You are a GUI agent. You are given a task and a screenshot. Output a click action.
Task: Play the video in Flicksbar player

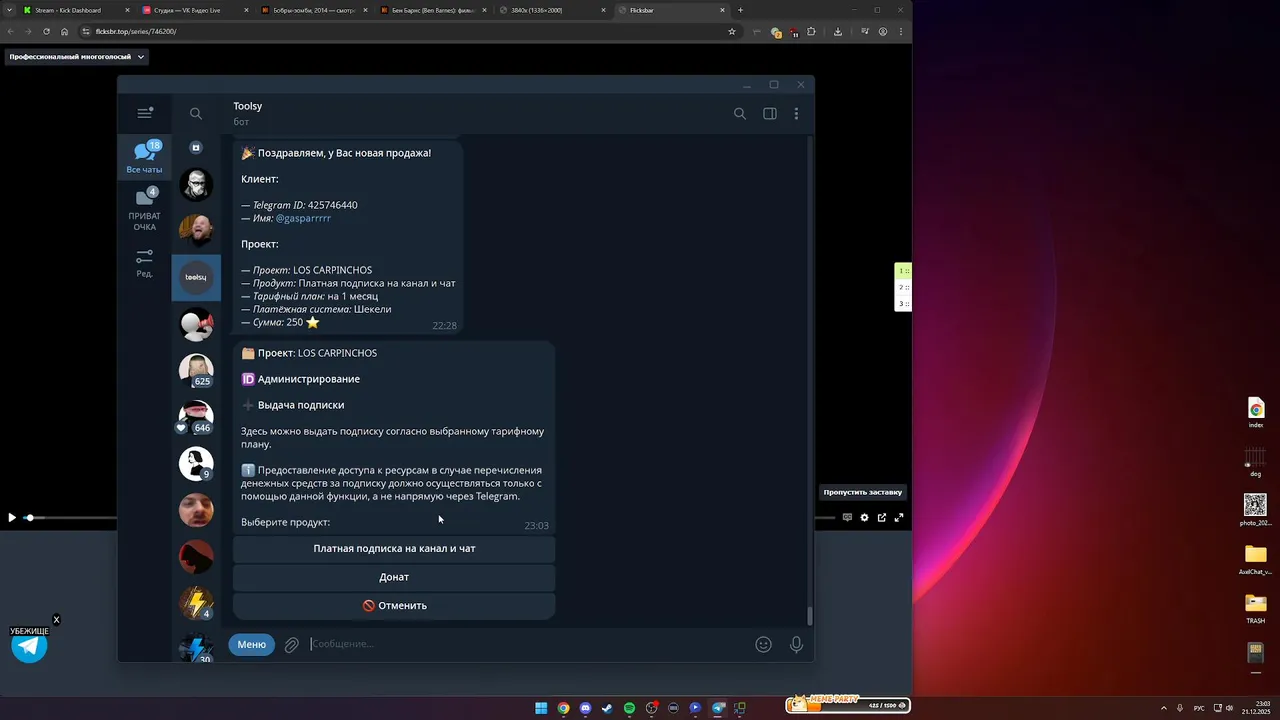click(x=12, y=517)
